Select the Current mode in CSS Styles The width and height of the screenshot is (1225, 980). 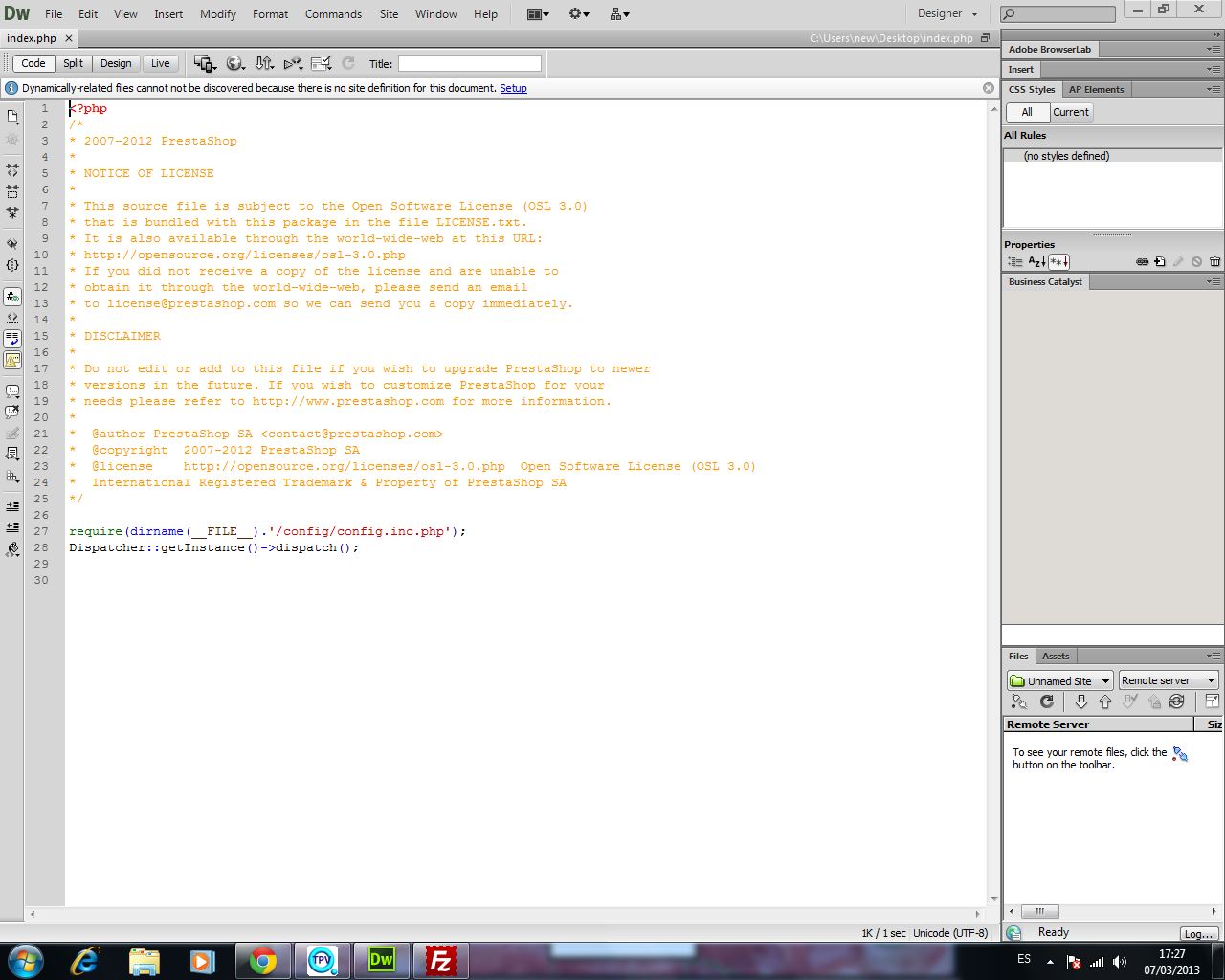pos(1071,112)
